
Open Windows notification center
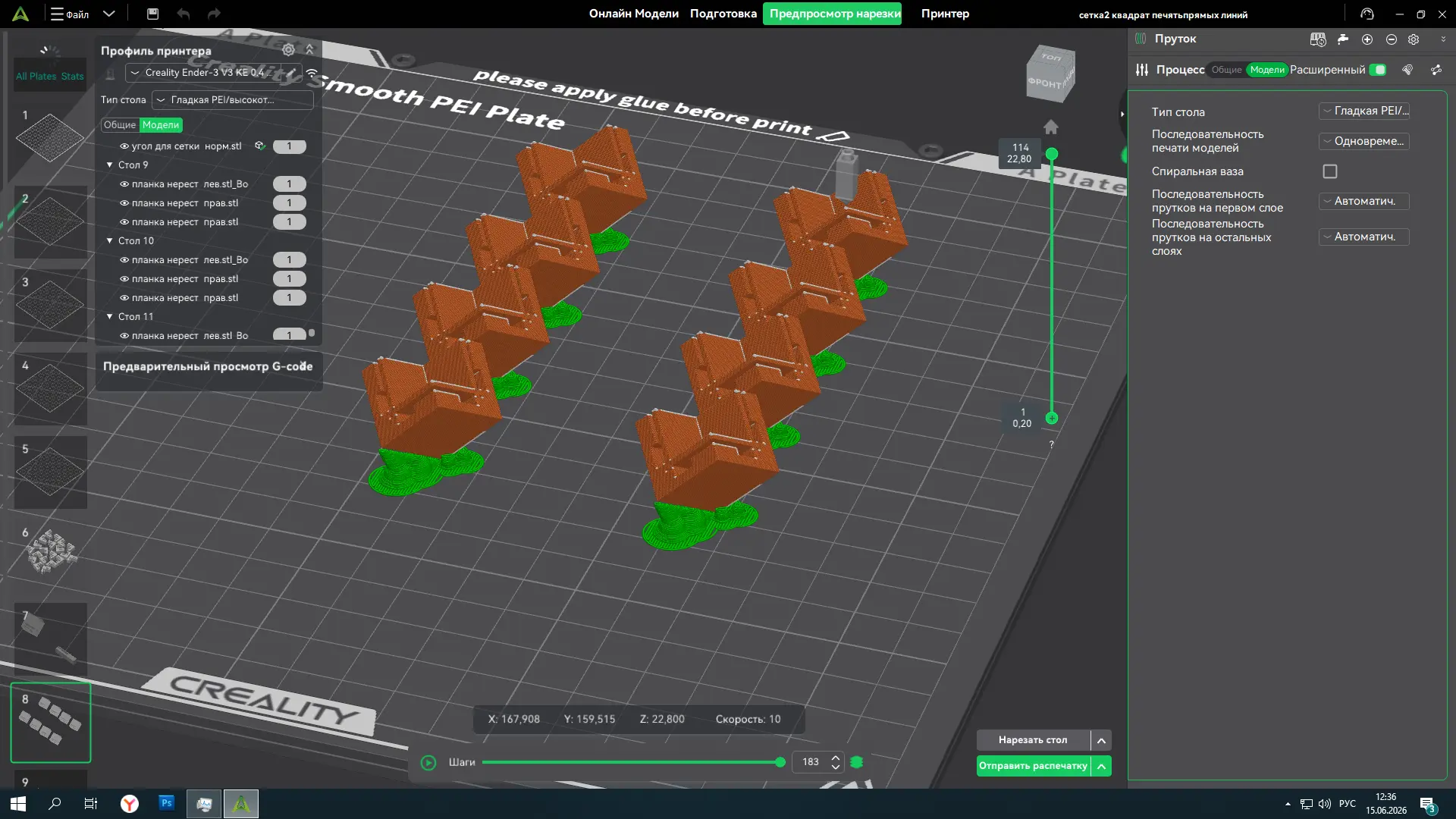tap(1427, 805)
